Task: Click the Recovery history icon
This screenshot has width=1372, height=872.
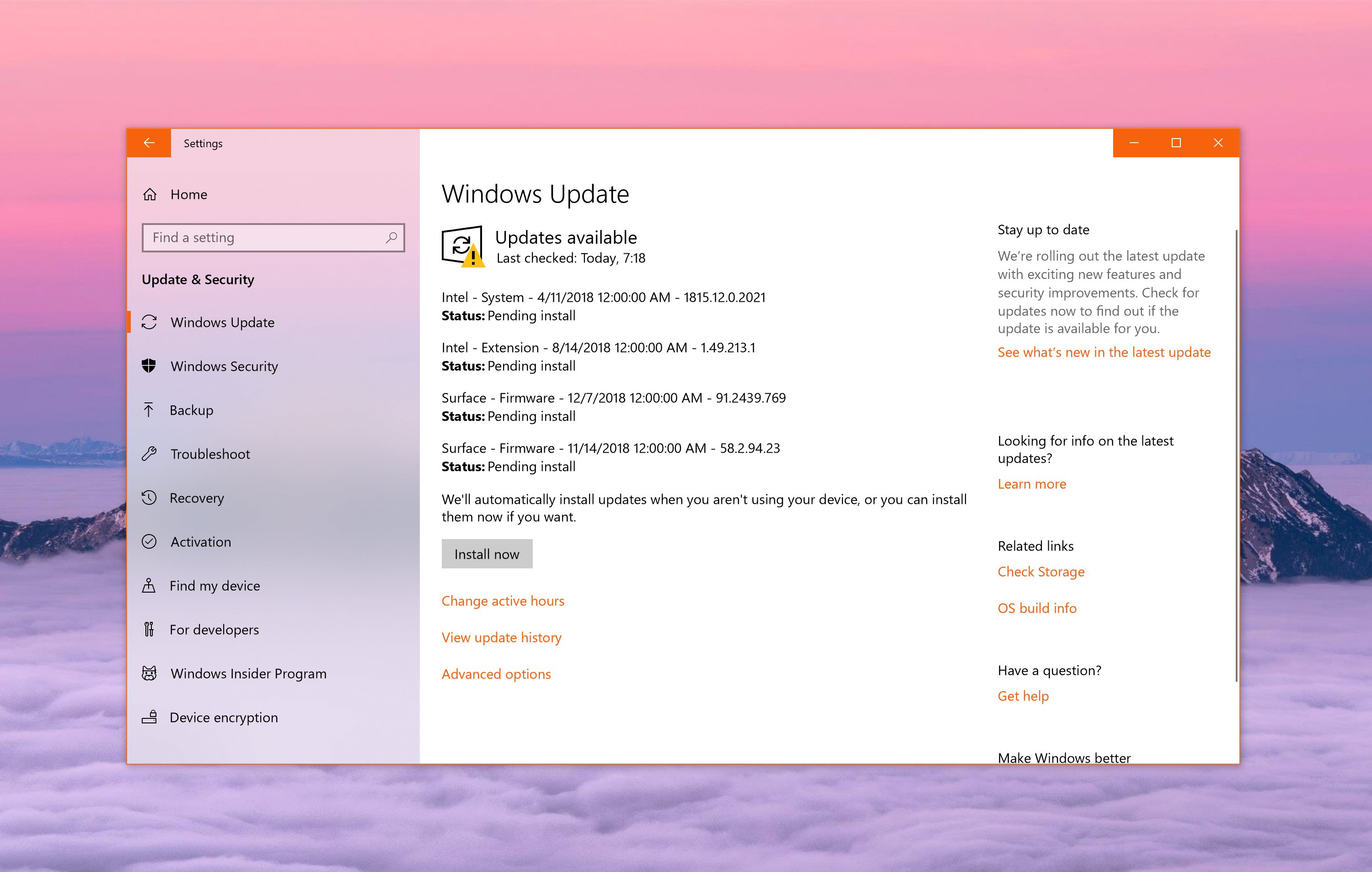Action: tap(149, 497)
